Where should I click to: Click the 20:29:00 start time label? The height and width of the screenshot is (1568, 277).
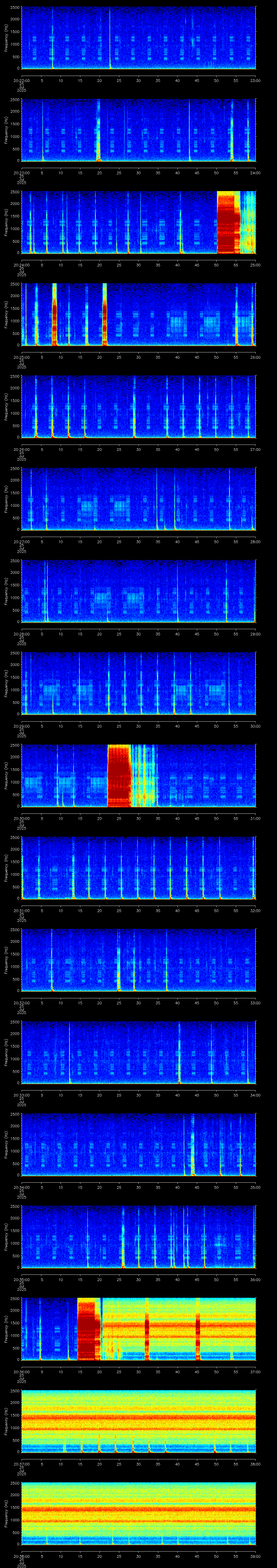[x=22, y=726]
